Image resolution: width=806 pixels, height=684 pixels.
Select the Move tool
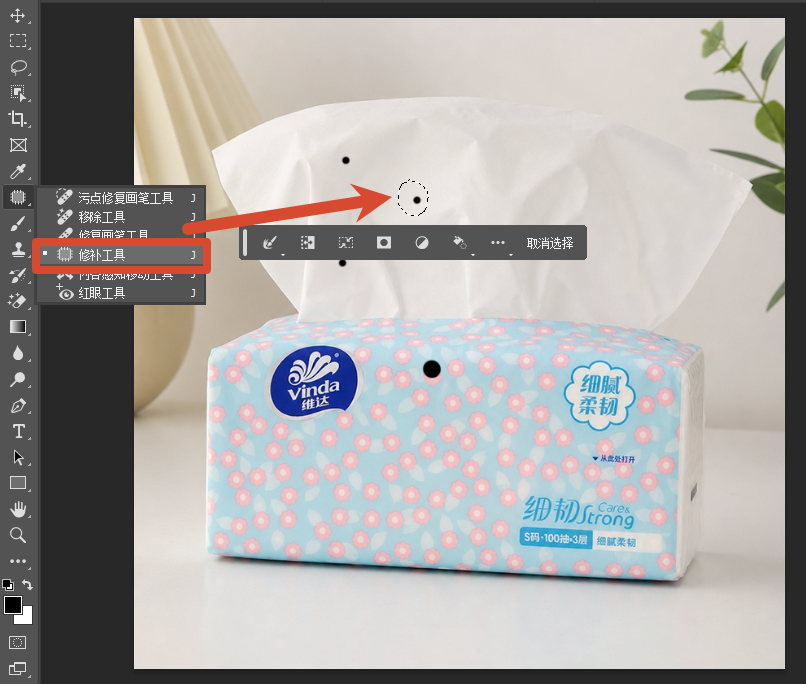(17, 15)
